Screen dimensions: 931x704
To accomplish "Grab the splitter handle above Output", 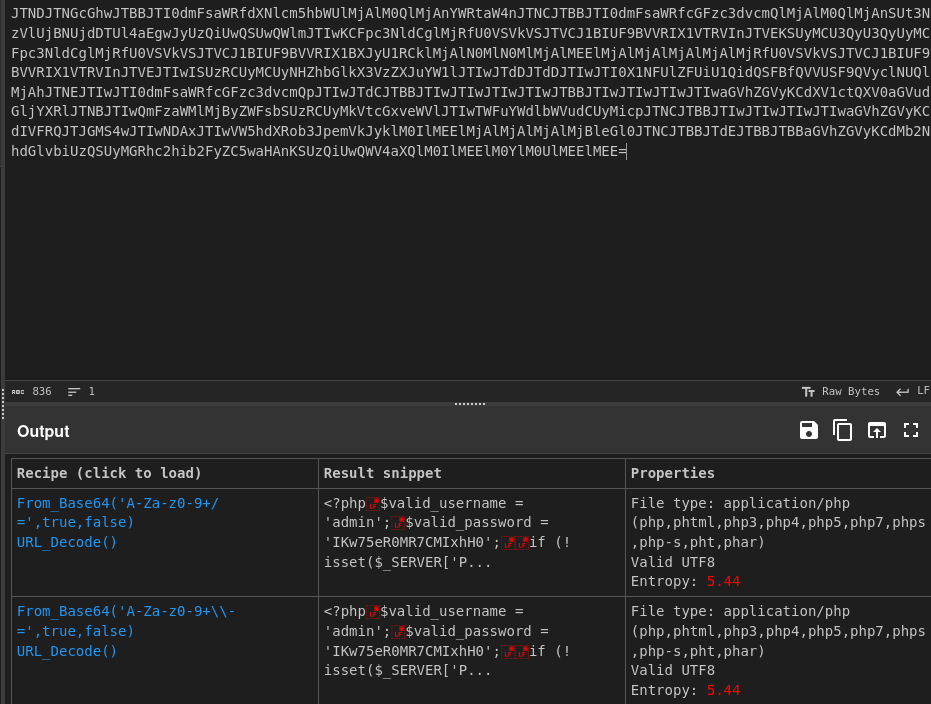I will (469, 404).
